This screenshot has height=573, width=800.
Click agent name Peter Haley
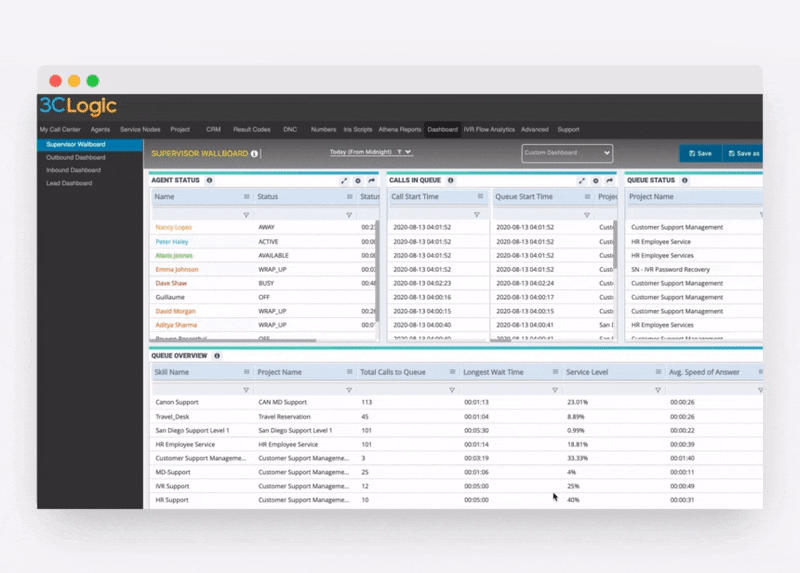172,242
